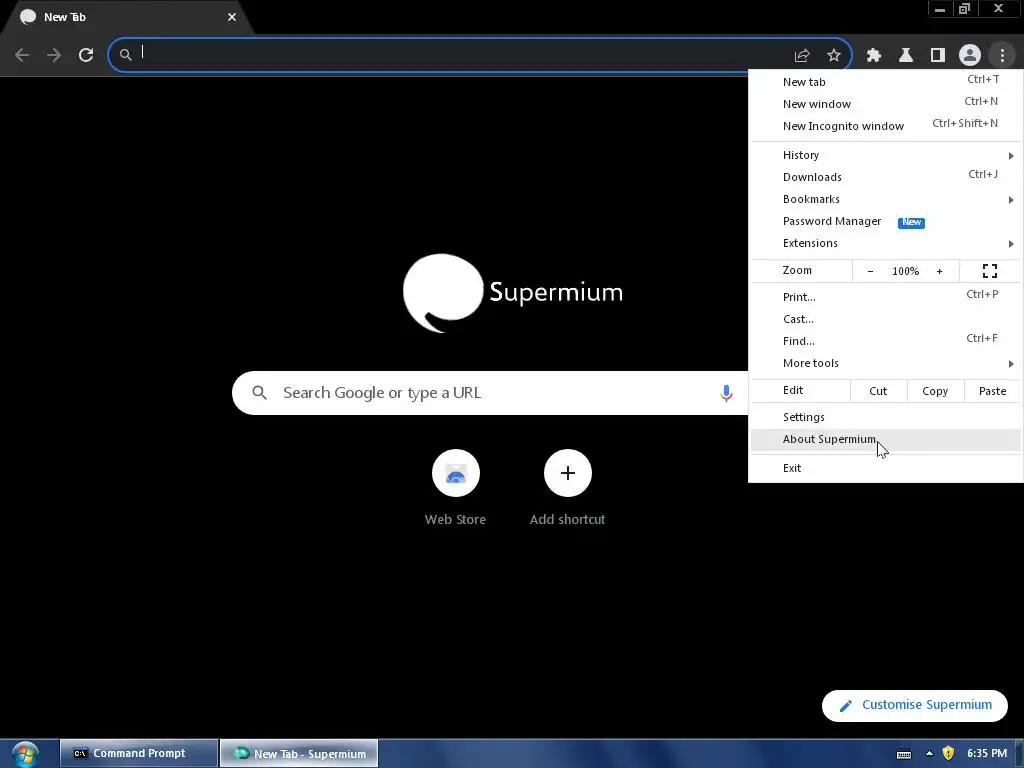Click the security shield tray icon
The image size is (1024, 768).
pyautogui.click(x=948, y=754)
